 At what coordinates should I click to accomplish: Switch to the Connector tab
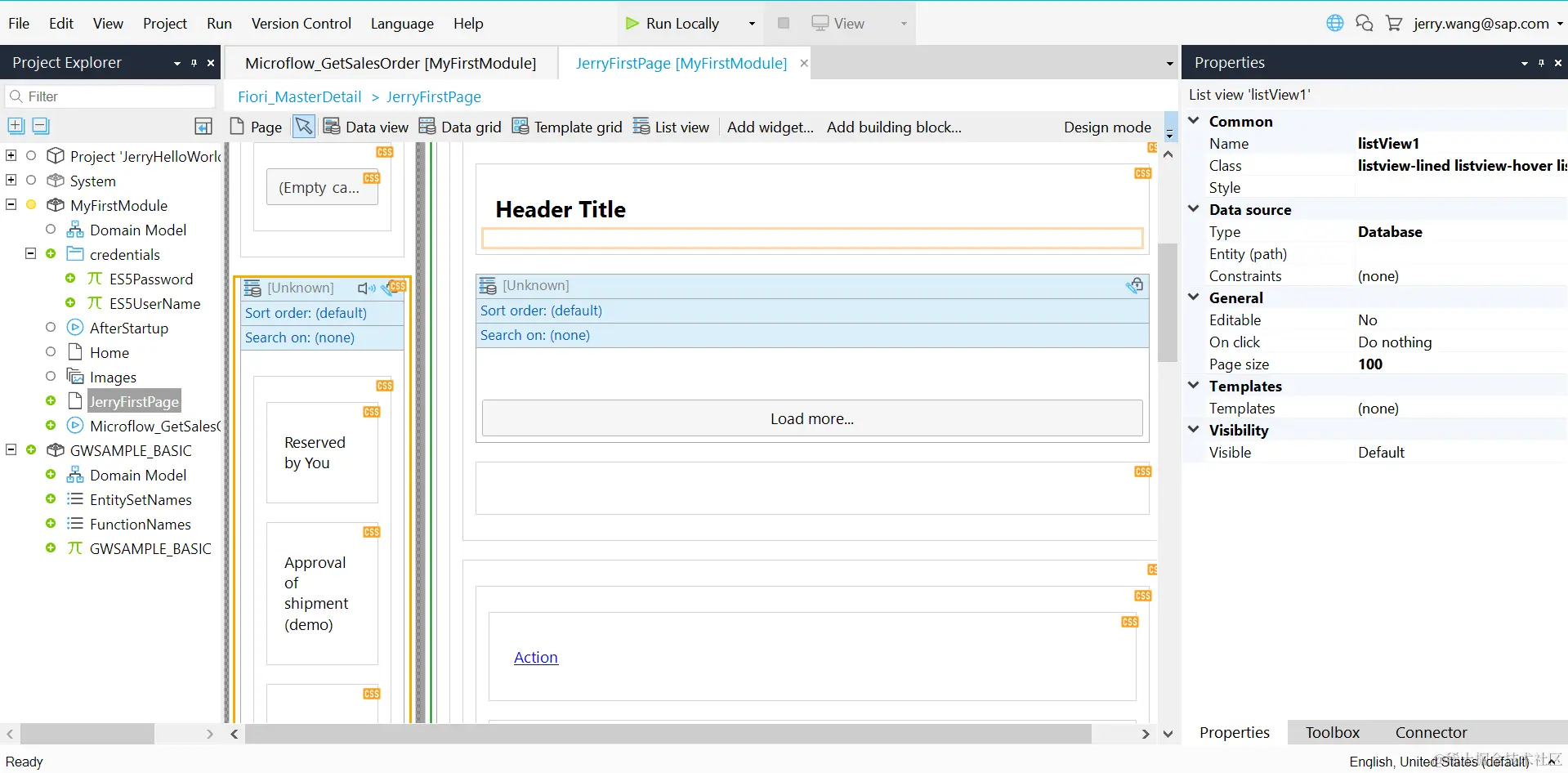pyautogui.click(x=1431, y=732)
